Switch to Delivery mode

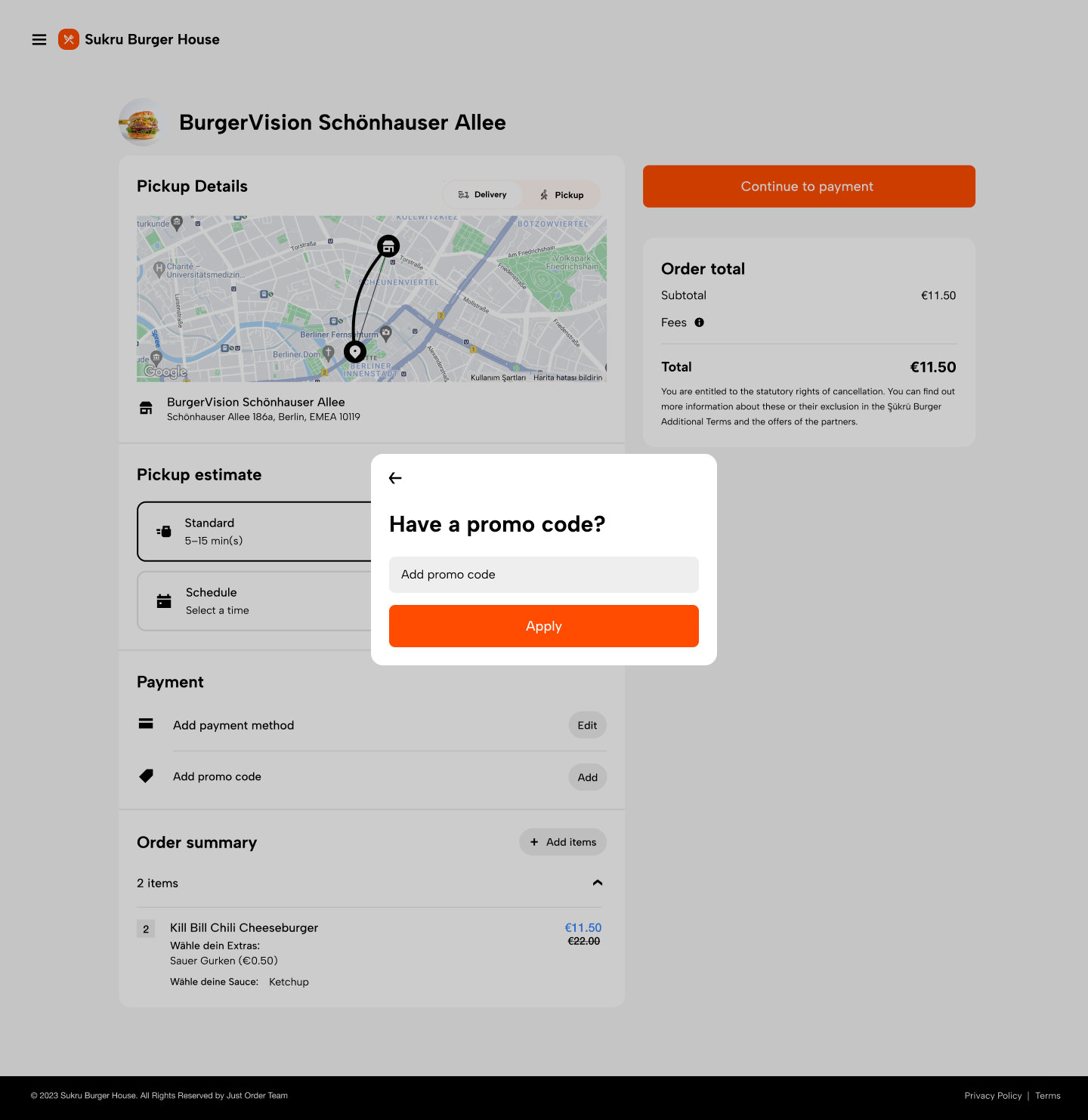[x=483, y=195]
